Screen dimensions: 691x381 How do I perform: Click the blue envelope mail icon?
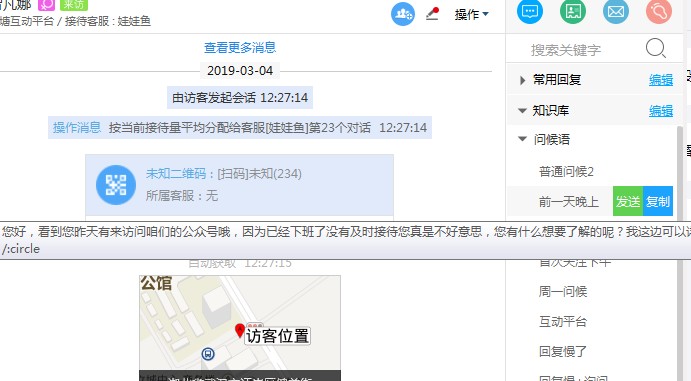(616, 11)
